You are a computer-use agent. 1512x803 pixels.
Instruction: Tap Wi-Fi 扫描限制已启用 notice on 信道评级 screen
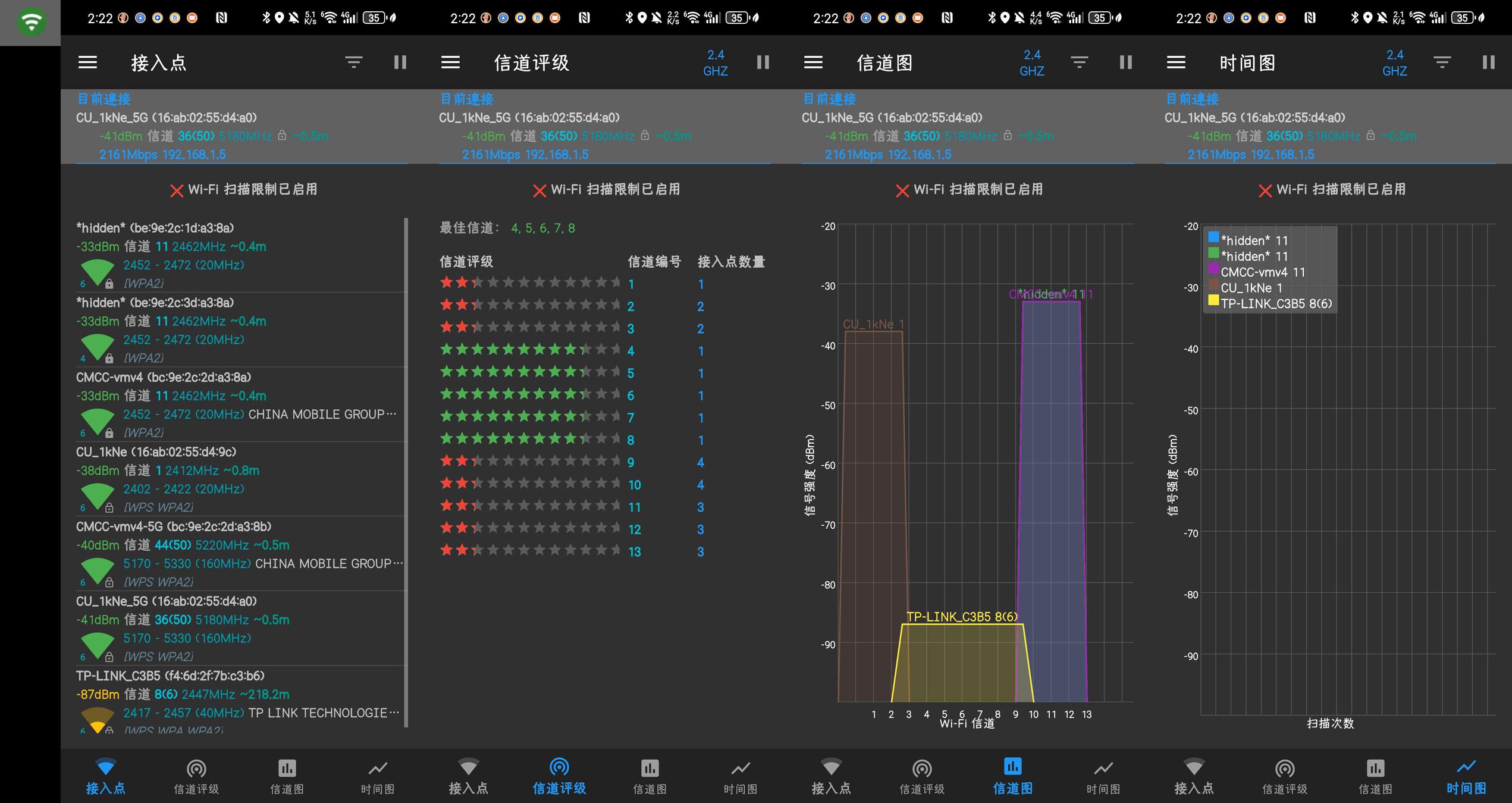click(607, 190)
